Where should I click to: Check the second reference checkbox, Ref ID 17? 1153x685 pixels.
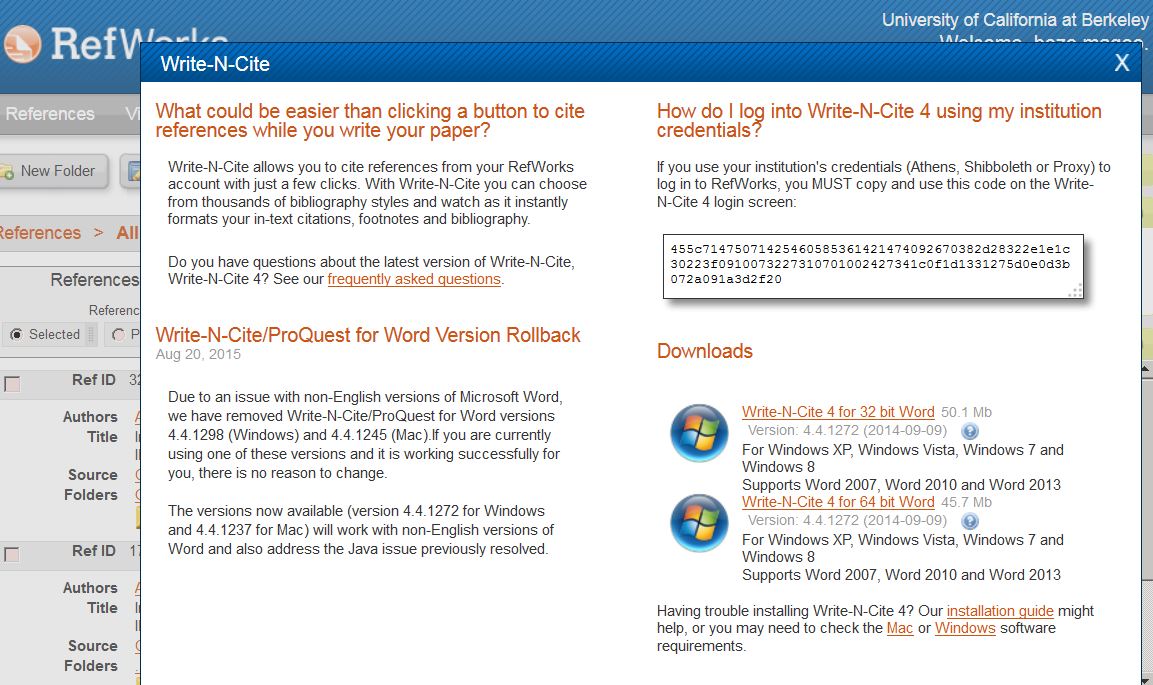[12, 554]
